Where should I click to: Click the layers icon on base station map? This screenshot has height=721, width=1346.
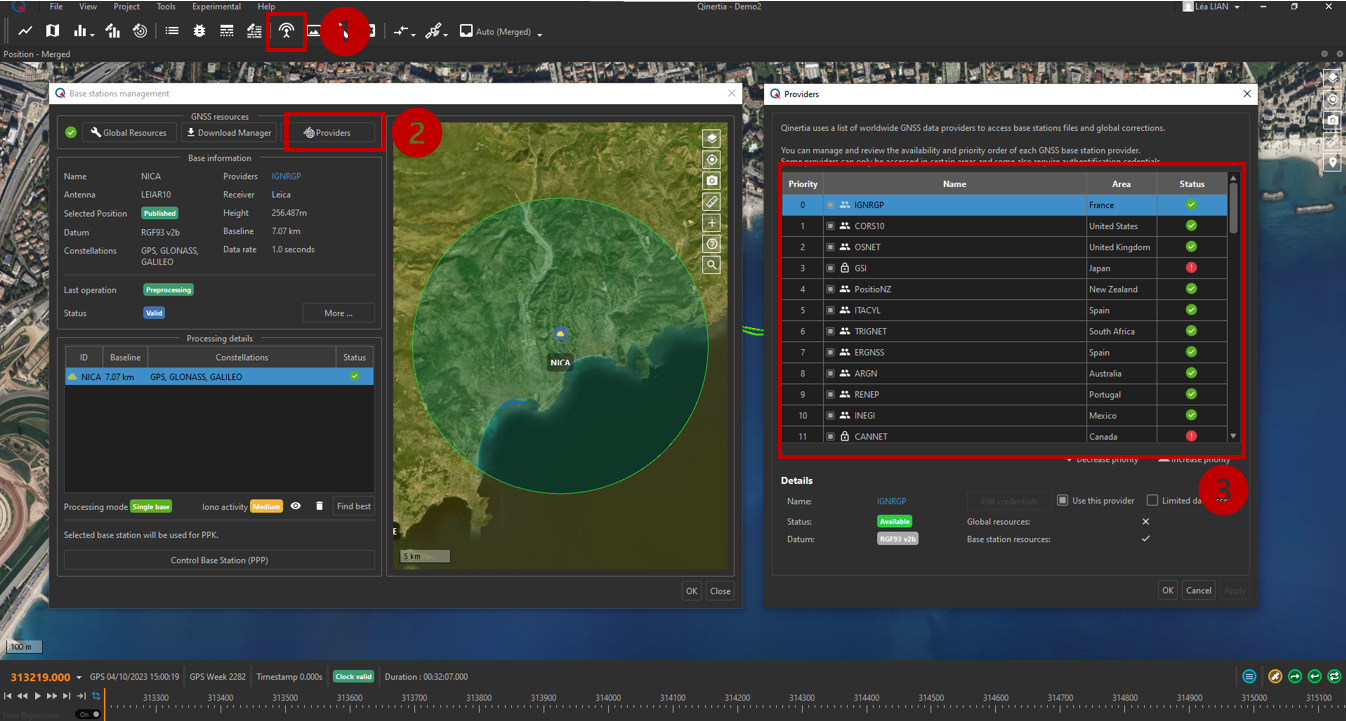(711, 139)
